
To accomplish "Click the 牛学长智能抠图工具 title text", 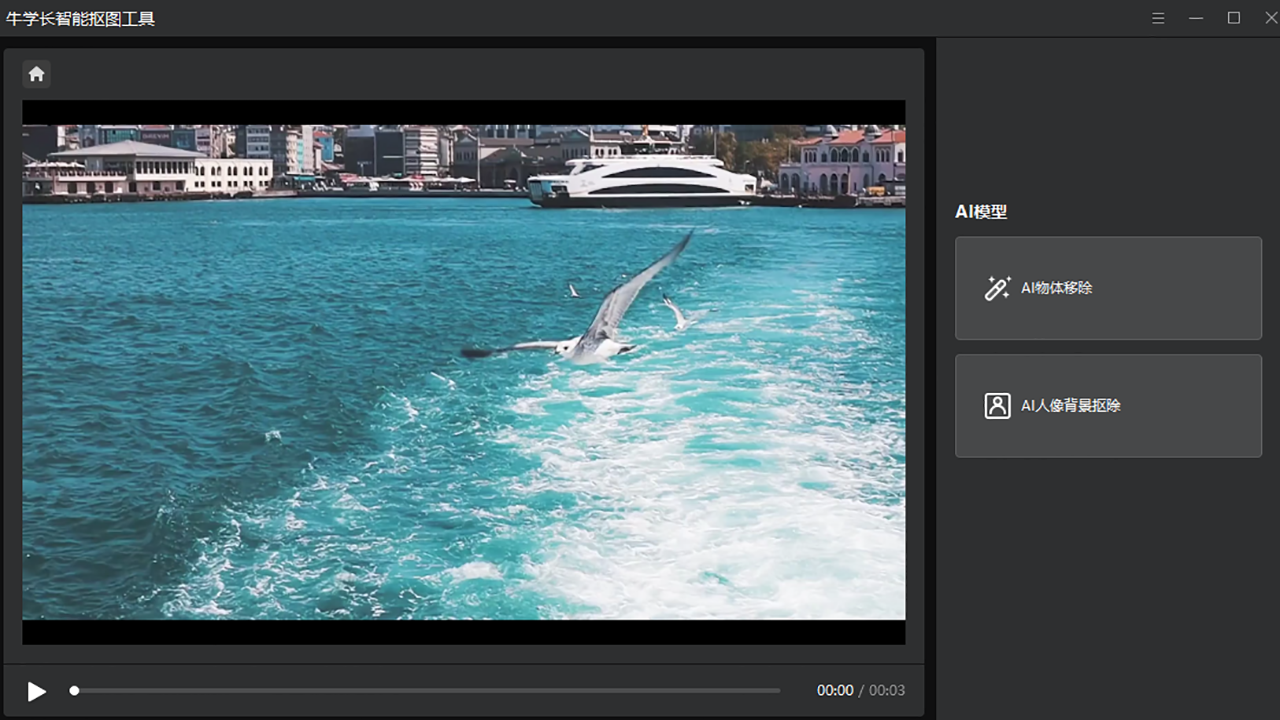I will (x=80, y=19).
